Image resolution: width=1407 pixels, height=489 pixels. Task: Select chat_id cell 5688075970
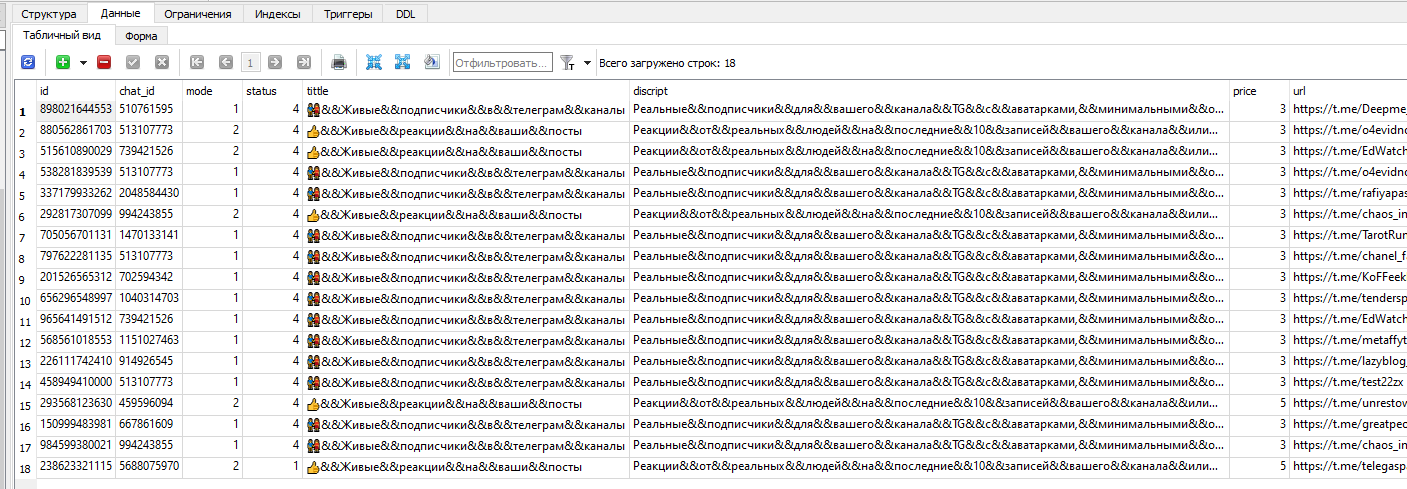[149, 466]
